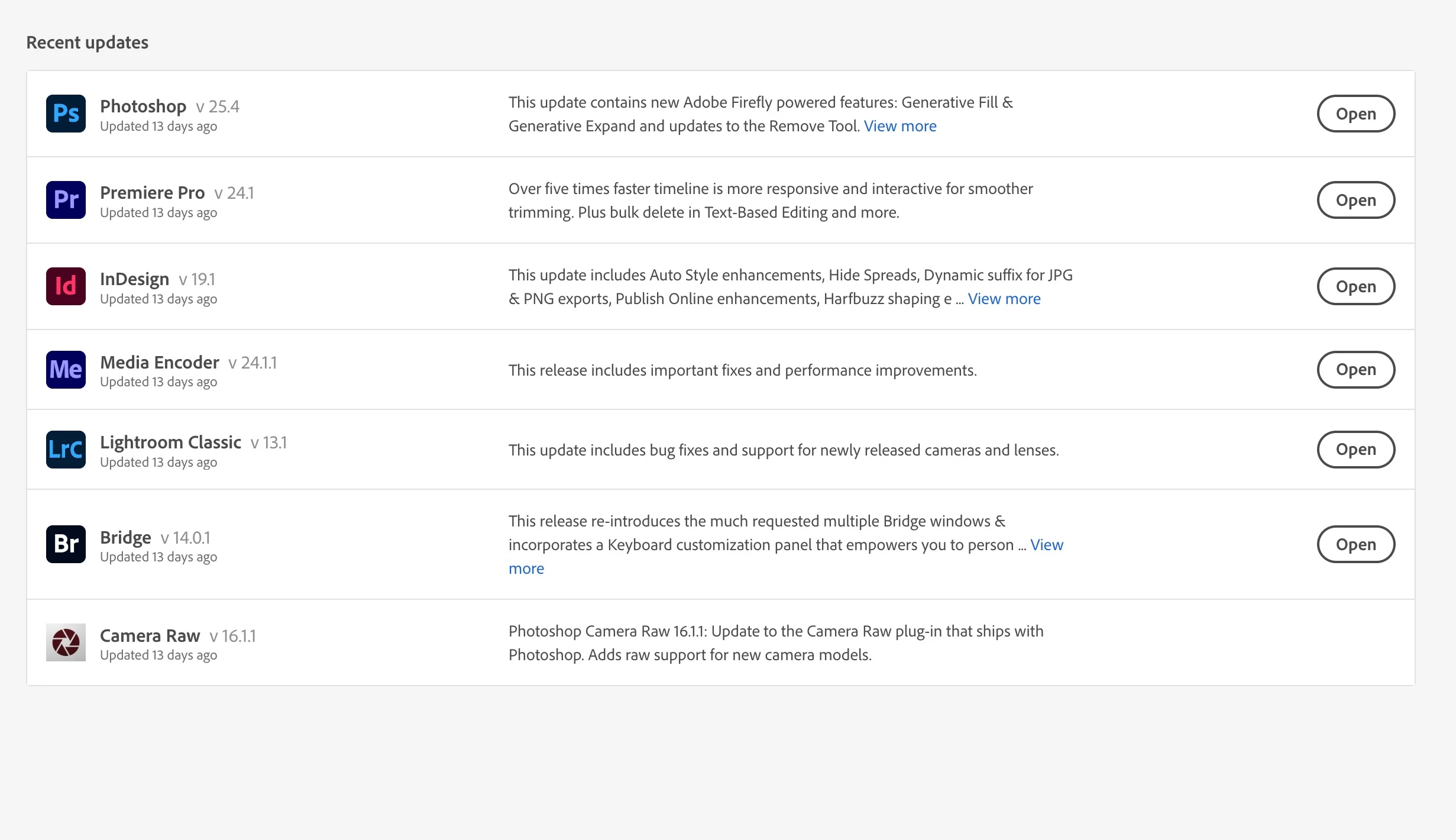Image resolution: width=1456 pixels, height=840 pixels.
Task: Click the Camera Raw aperture icon
Action: (66, 642)
